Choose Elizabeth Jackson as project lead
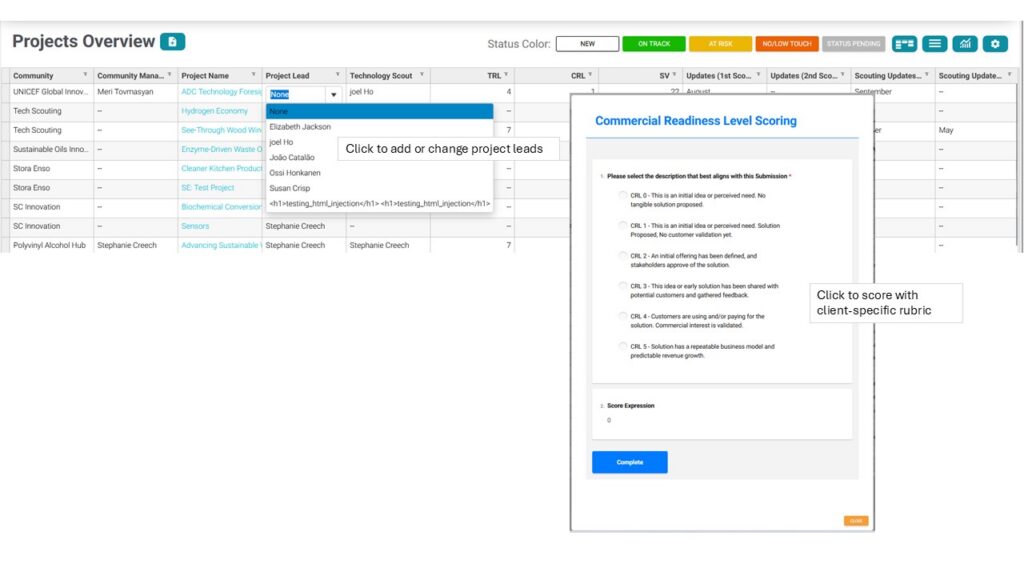Viewport: 1024px width, 576px height. (x=379, y=127)
